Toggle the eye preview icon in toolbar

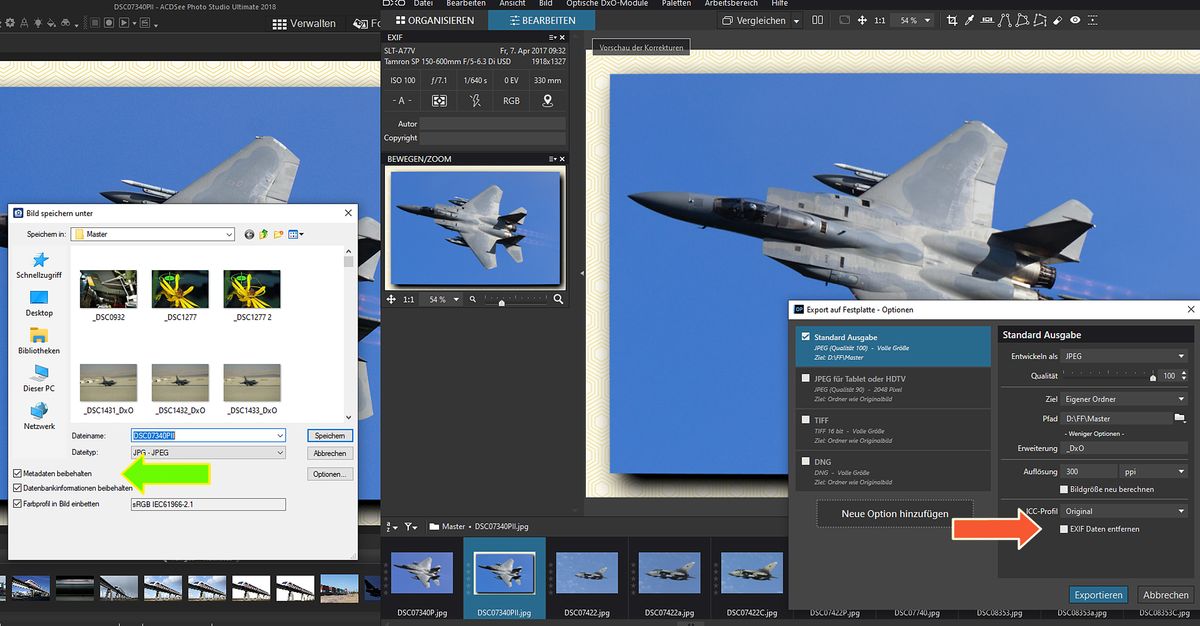point(1076,20)
